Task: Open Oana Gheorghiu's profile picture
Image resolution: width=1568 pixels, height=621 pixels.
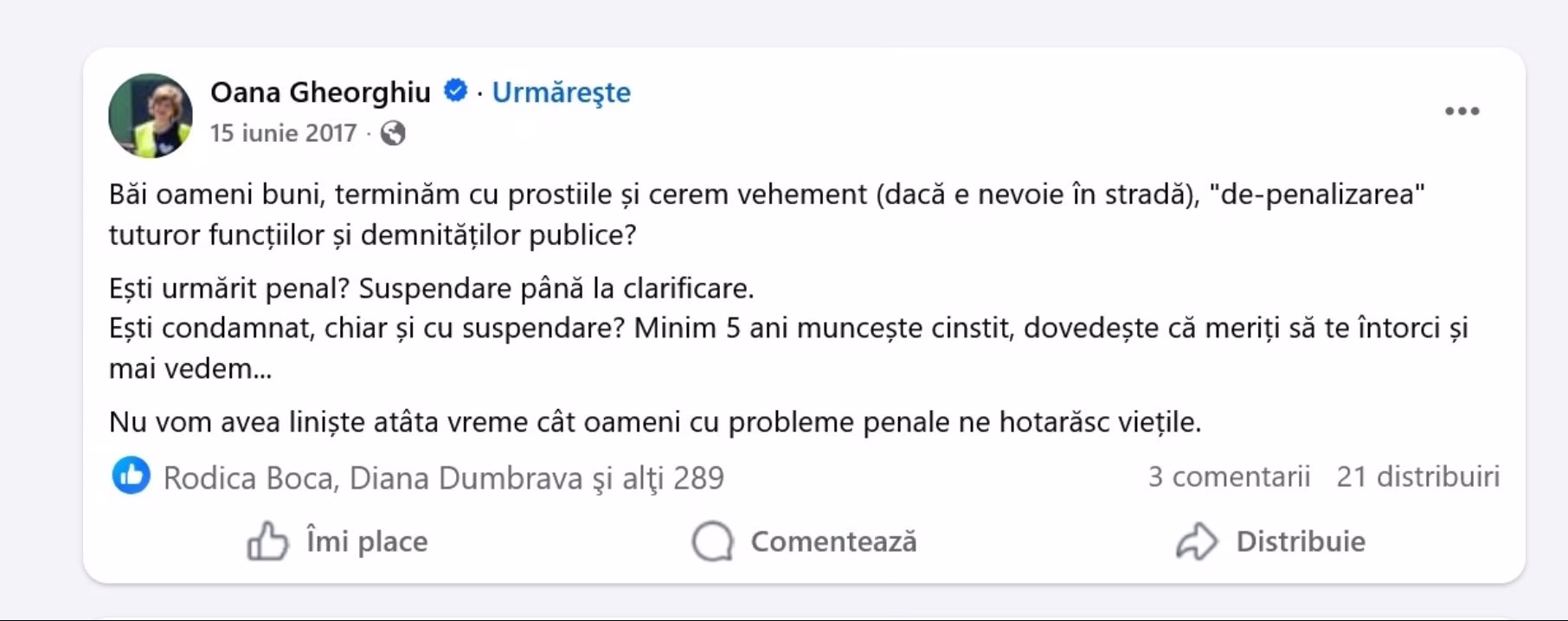Action: point(151,115)
